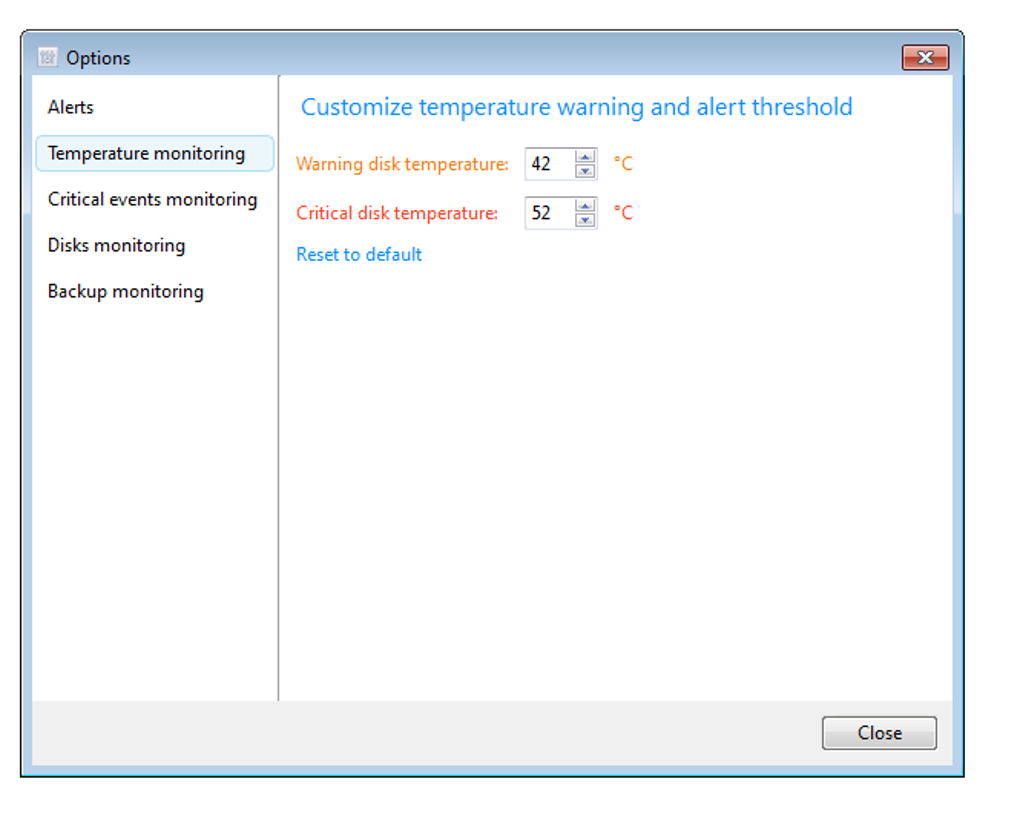Open the Alerts options section
This screenshot has height=816, width=1020.
pos(71,107)
